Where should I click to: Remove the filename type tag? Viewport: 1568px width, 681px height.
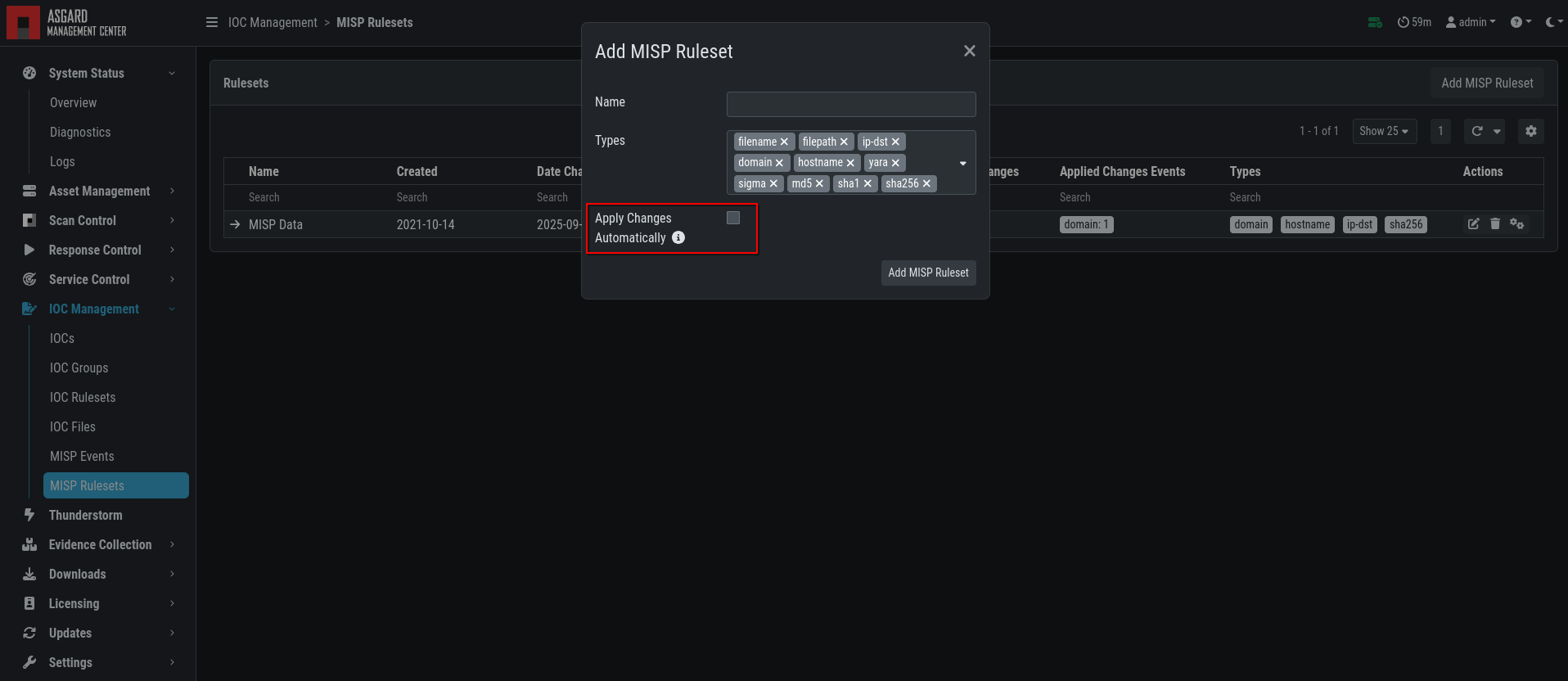click(x=784, y=142)
